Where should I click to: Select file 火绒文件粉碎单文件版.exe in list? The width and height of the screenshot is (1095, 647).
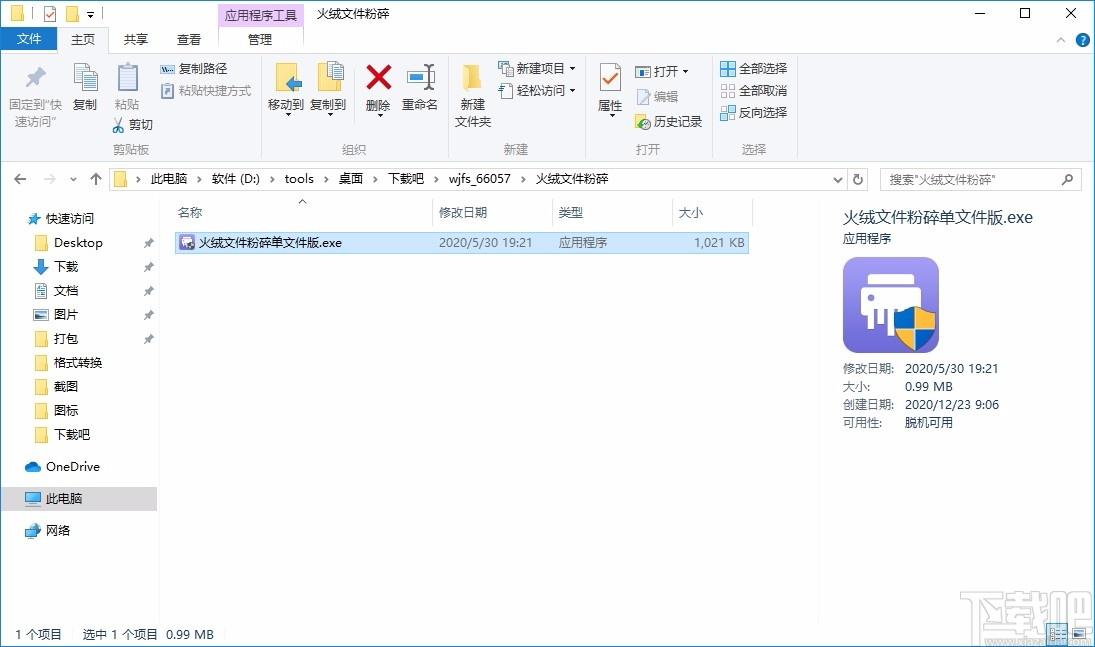coord(462,242)
